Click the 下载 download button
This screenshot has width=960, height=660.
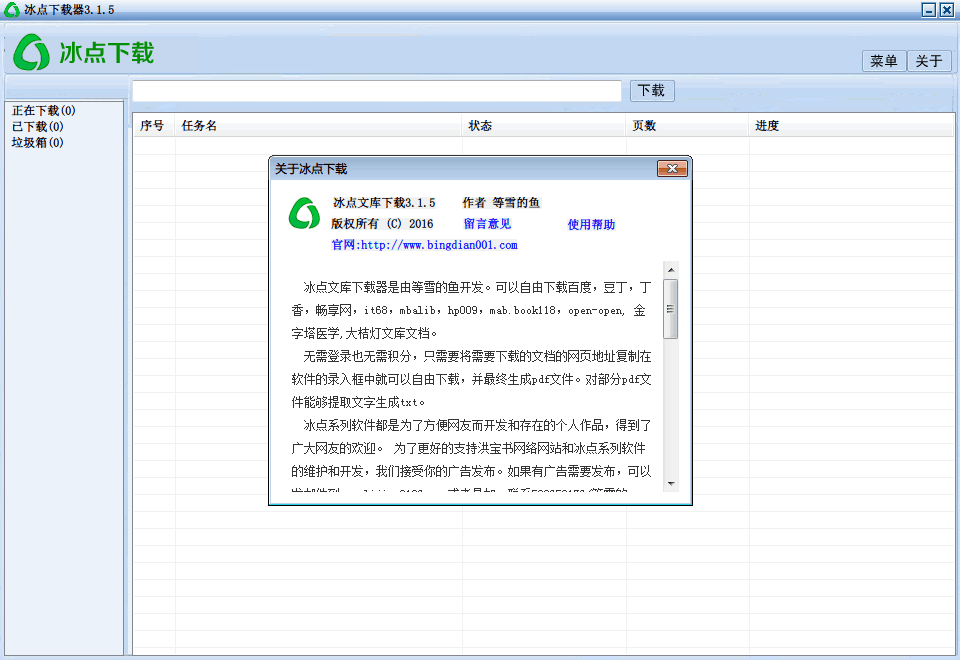pyautogui.click(x=651, y=90)
